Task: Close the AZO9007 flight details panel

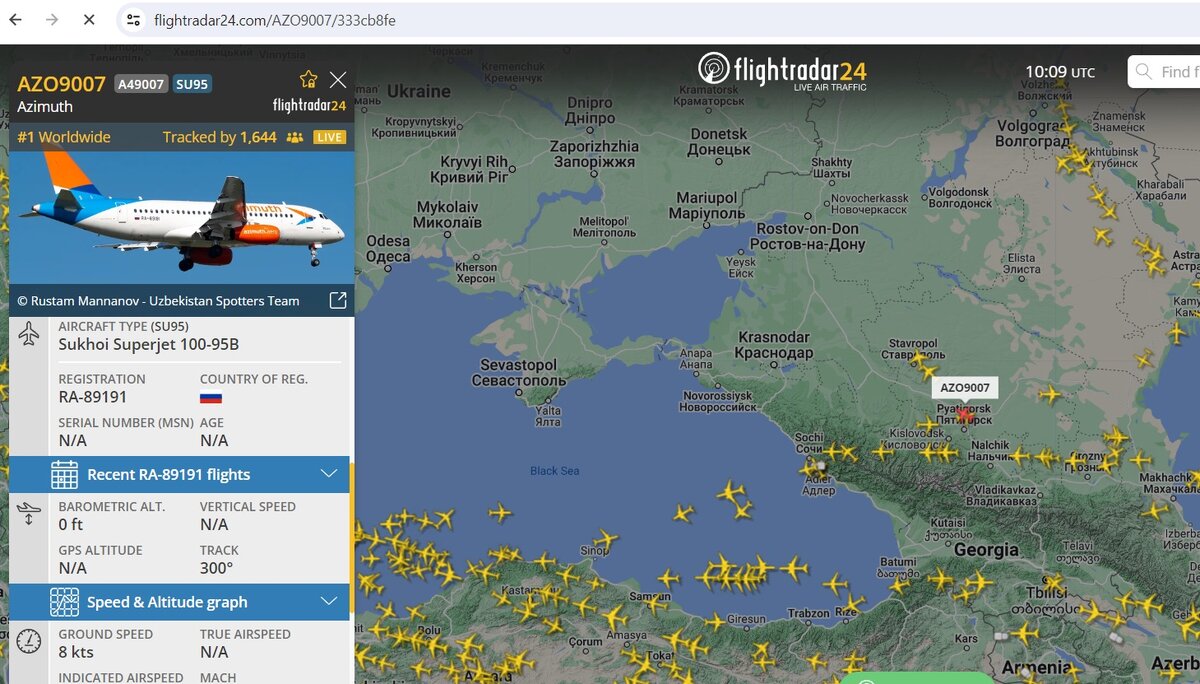Action: (338, 80)
